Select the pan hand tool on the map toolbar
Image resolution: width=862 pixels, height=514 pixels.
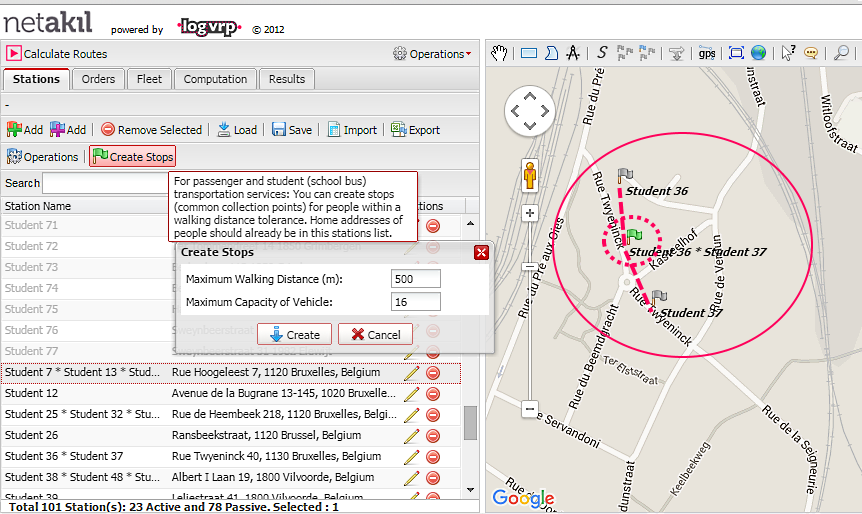click(x=499, y=53)
